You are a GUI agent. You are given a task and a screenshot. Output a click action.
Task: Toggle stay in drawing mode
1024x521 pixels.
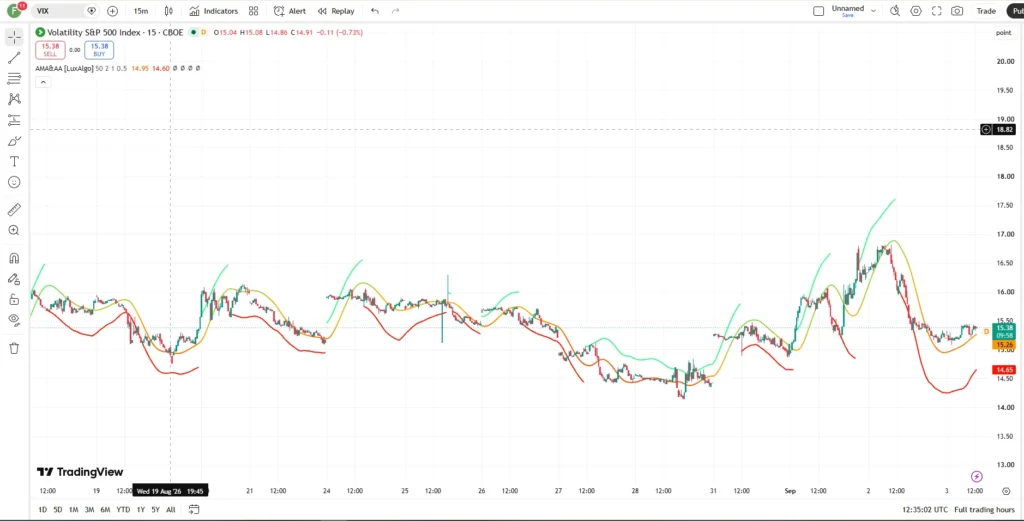tap(14, 279)
